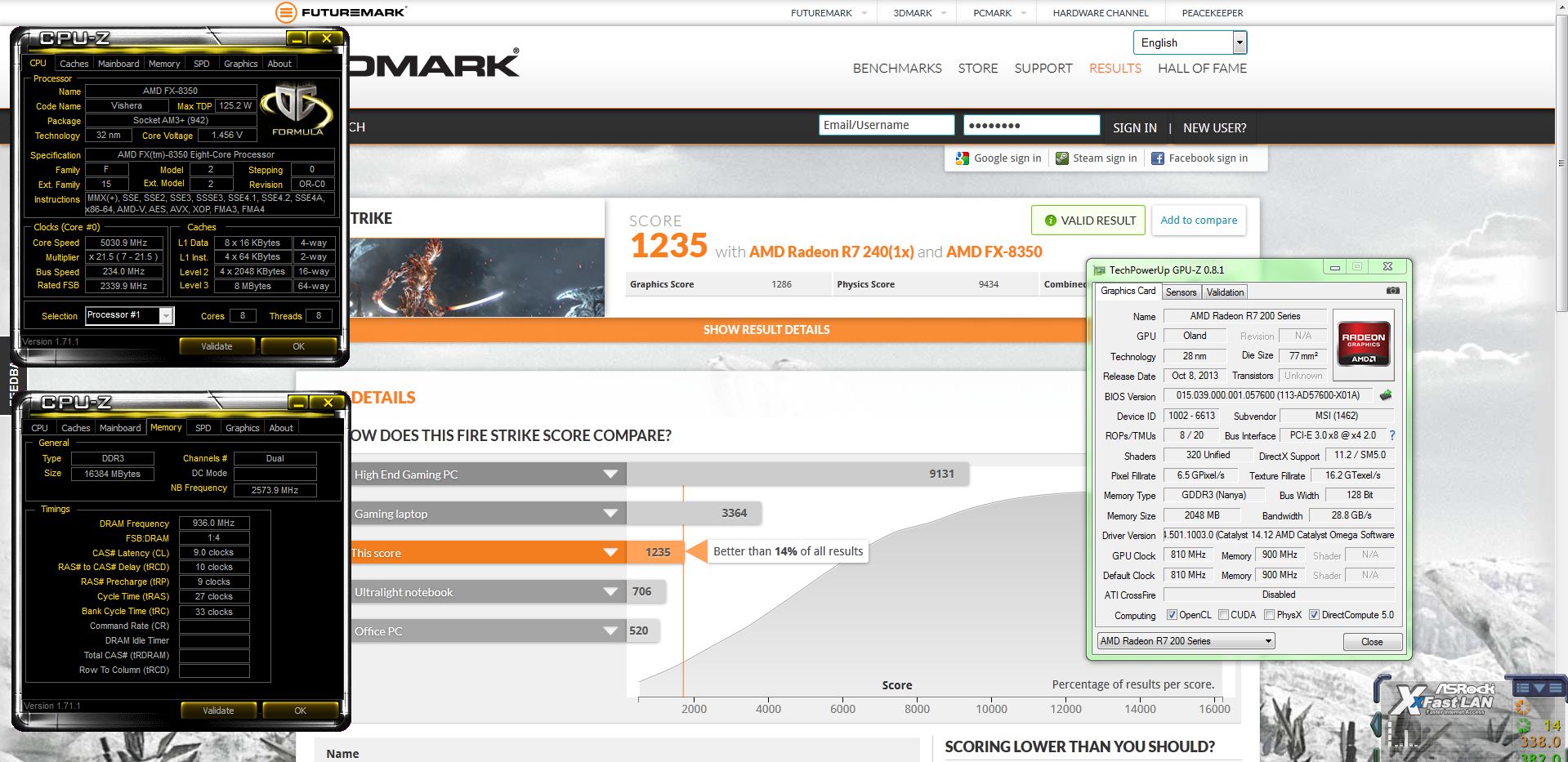This screenshot has width=1568, height=762.
Task: Open the English language dropdown
Action: tap(1240, 42)
